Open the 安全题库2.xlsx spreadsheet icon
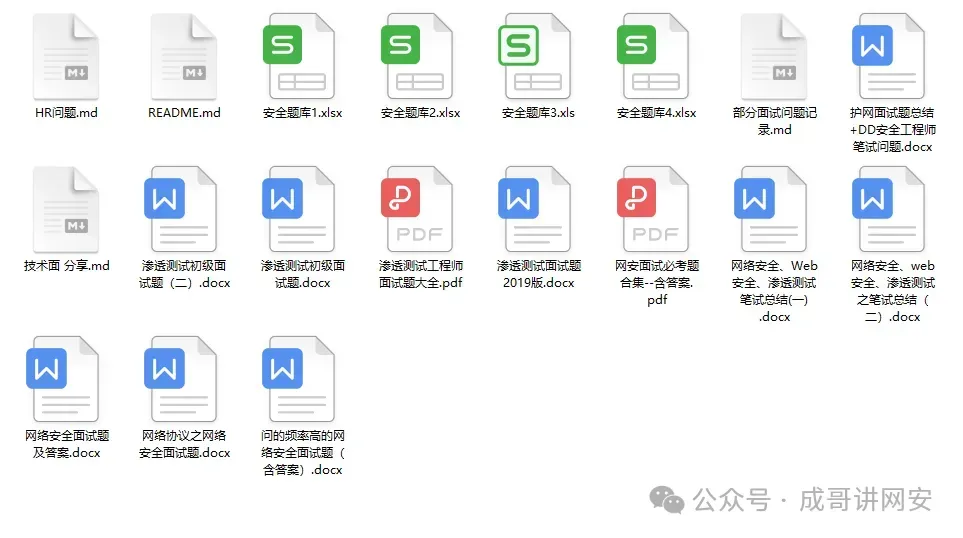This screenshot has height=538, width=963. [416, 57]
